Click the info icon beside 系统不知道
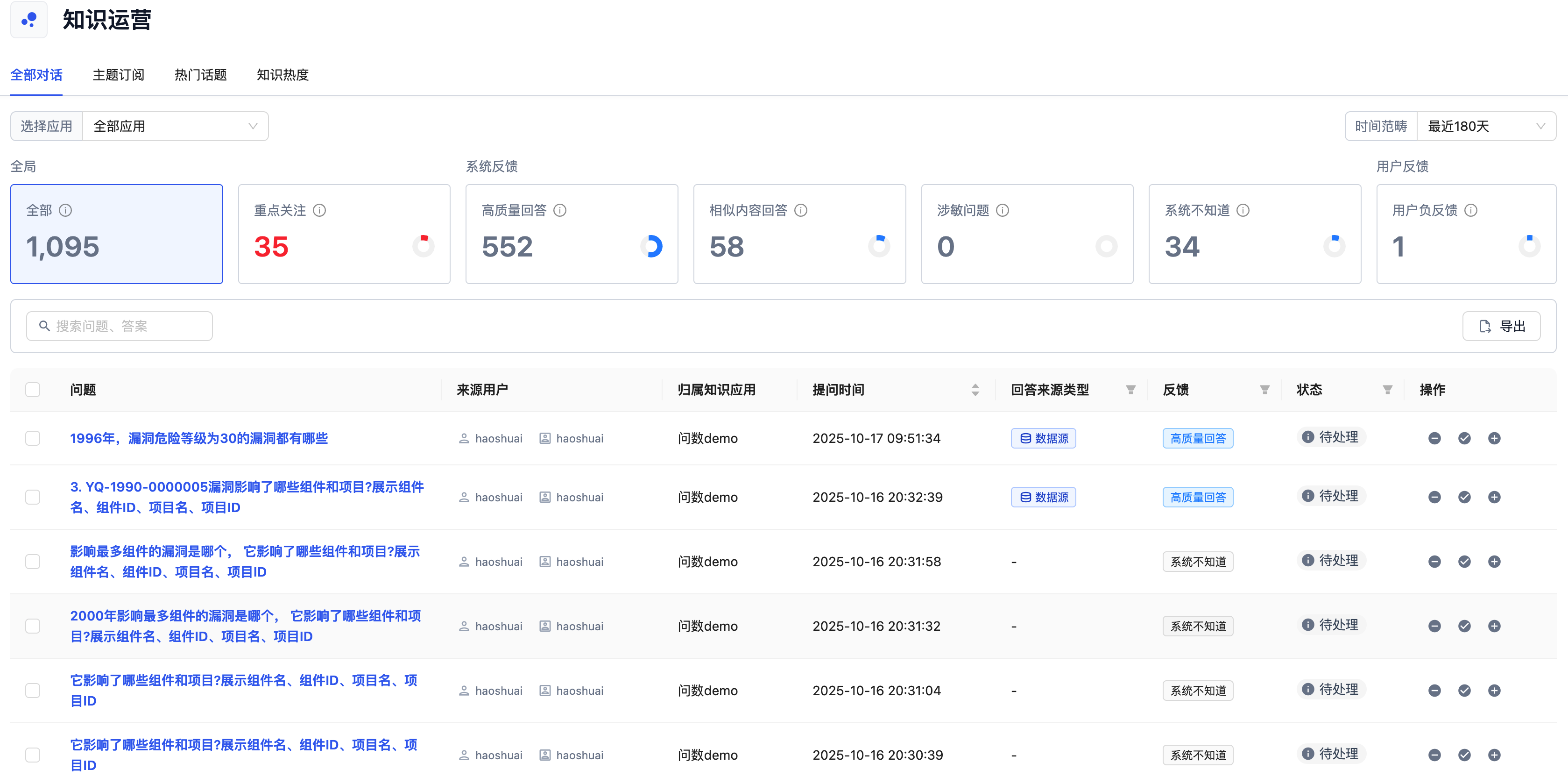 click(x=1243, y=210)
